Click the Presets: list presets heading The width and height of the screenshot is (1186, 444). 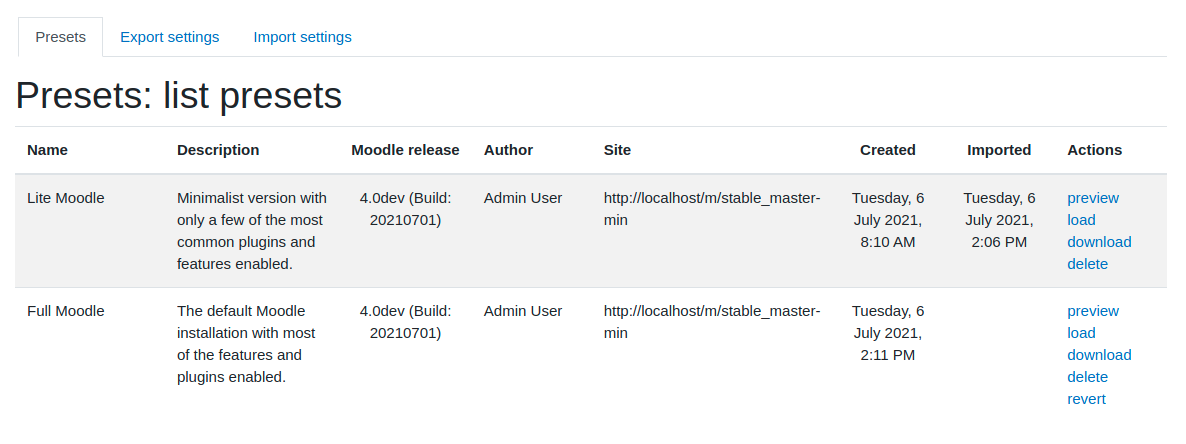(x=179, y=96)
